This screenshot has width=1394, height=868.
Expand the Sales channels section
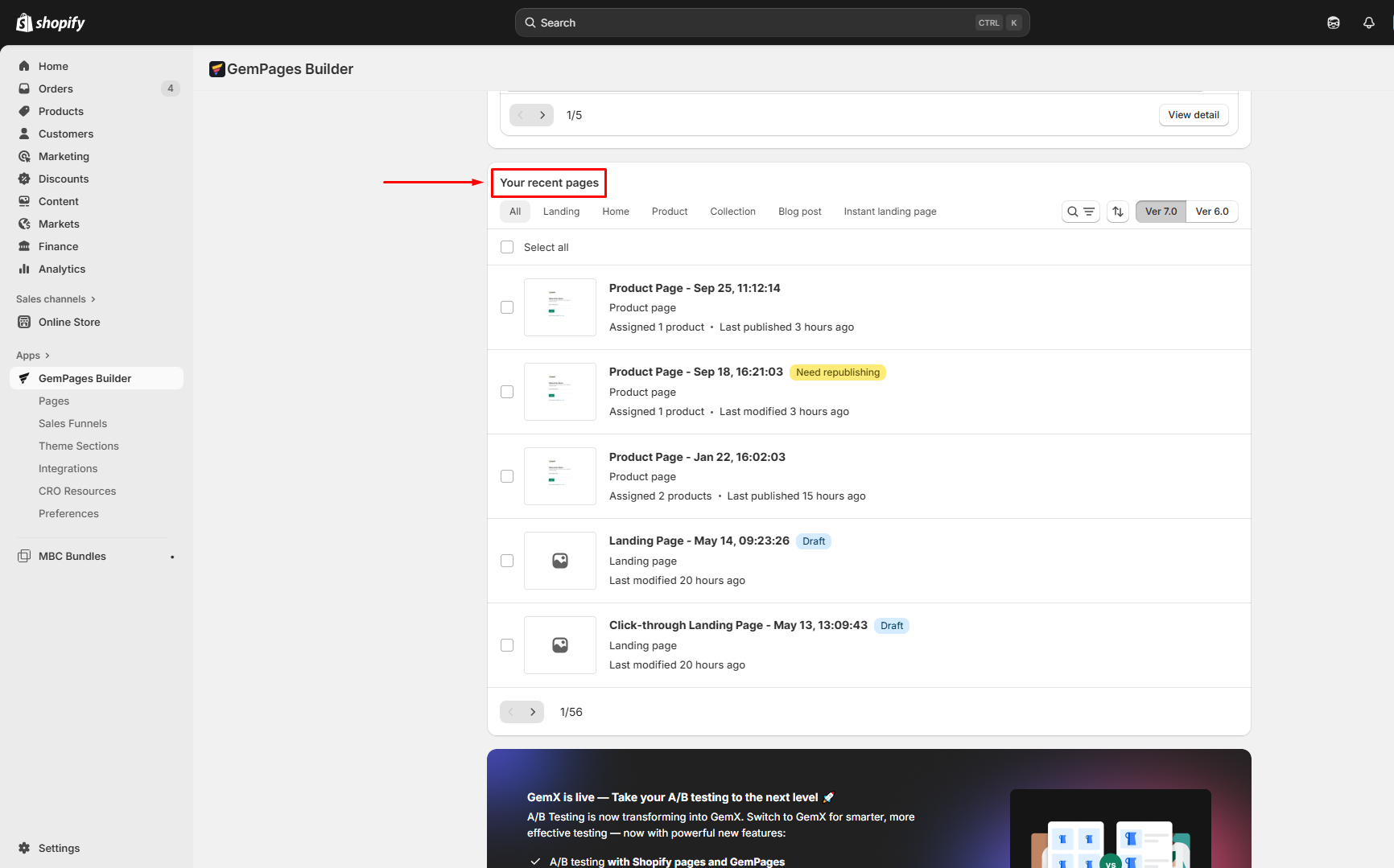pos(56,299)
